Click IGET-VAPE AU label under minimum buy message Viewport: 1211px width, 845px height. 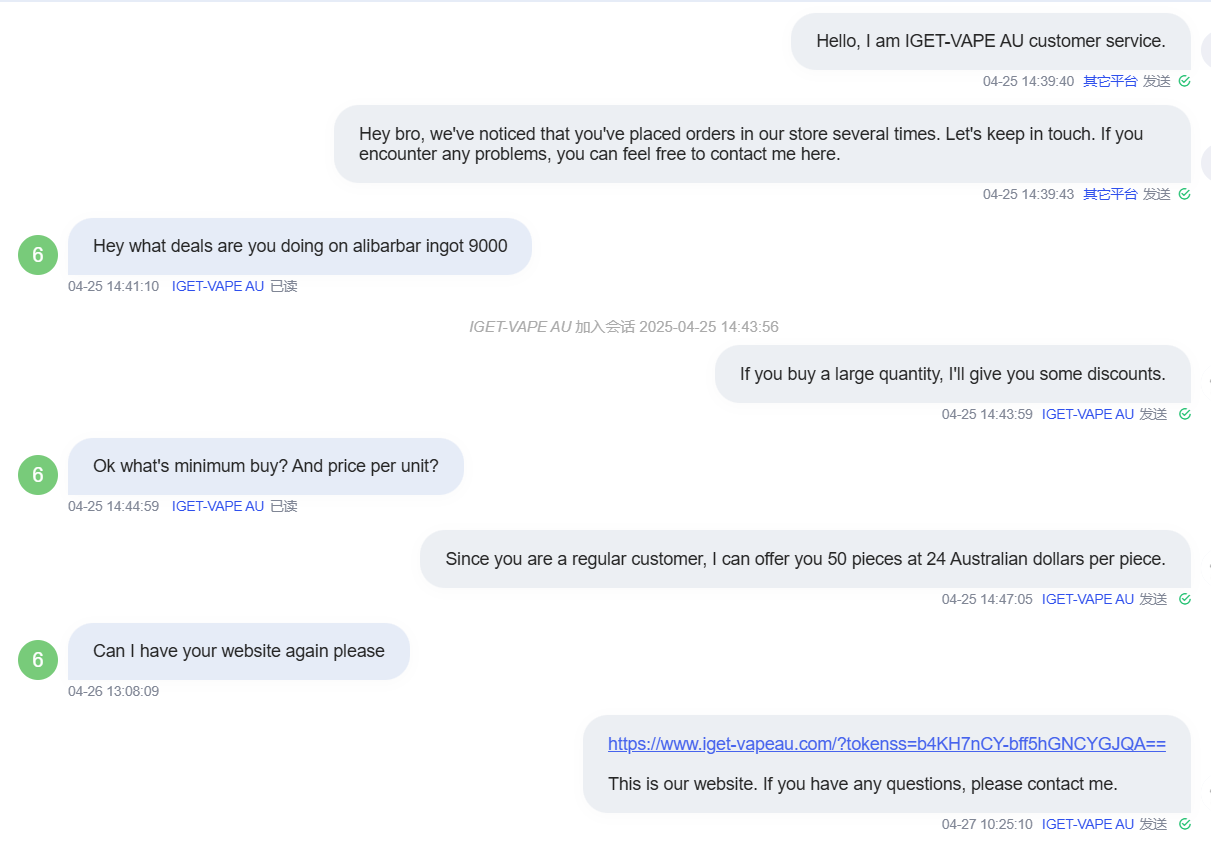pos(218,506)
